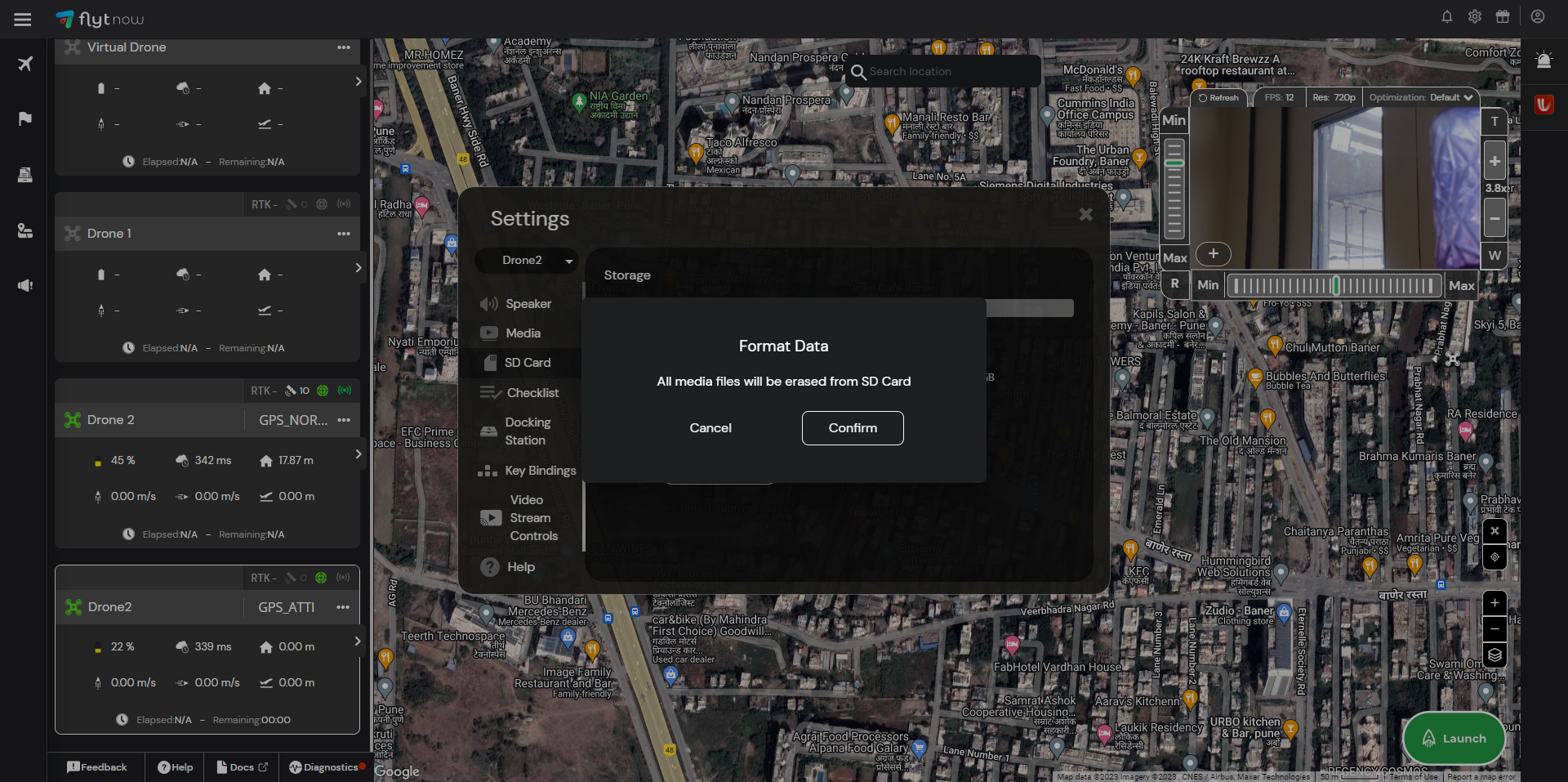Open the flag missions icon in sidebar
Screen dimensions: 1568x782
point(25,119)
